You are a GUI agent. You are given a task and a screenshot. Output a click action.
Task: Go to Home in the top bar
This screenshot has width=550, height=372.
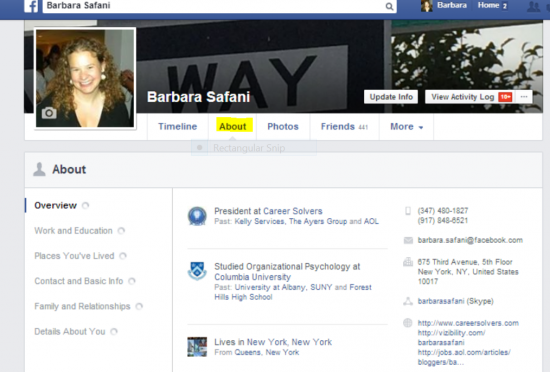click(x=488, y=5)
